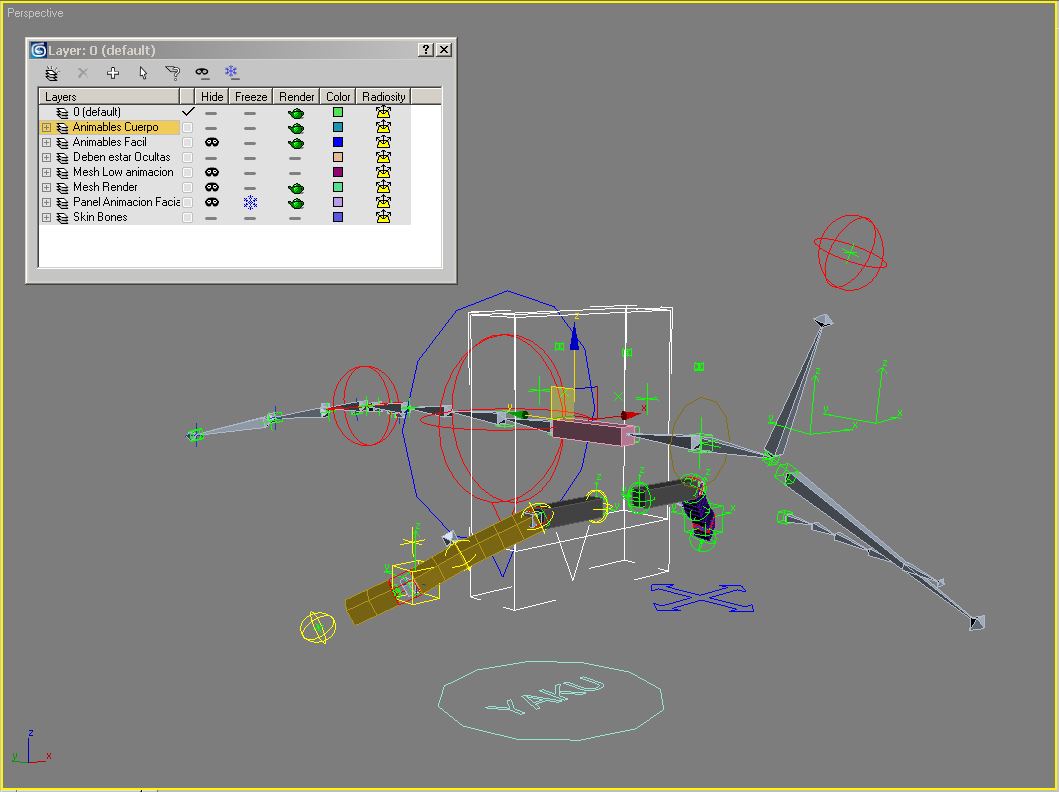
Task: Open blue color swatch of Animables Facil
Action: [x=338, y=142]
